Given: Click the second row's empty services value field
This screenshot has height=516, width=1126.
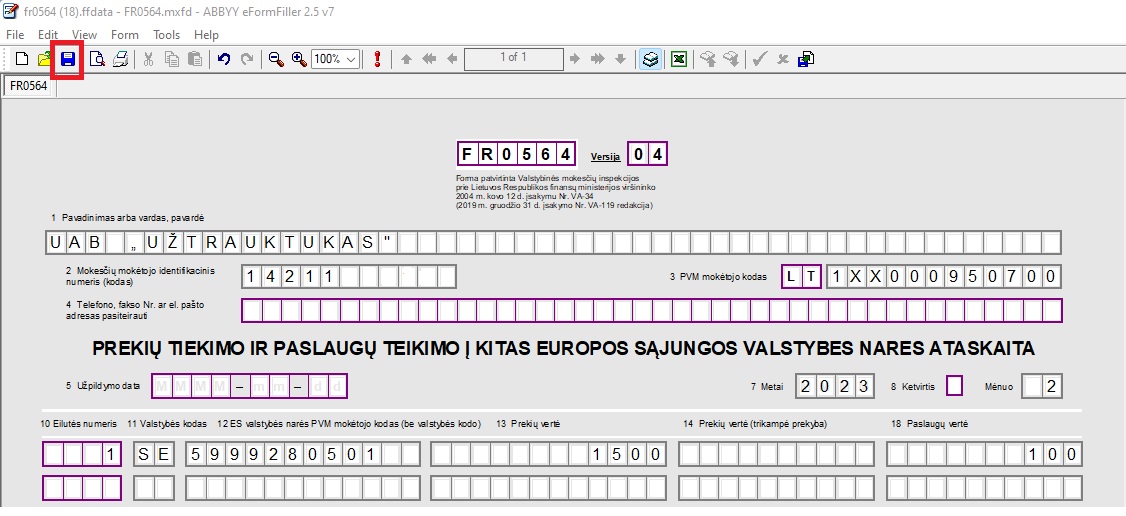Looking at the screenshot, I should tap(984, 488).
